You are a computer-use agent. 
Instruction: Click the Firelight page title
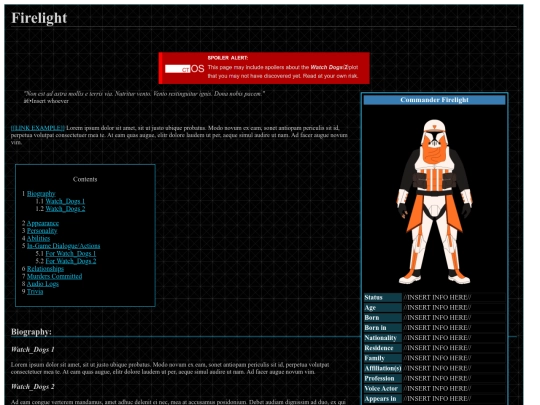click(39, 18)
